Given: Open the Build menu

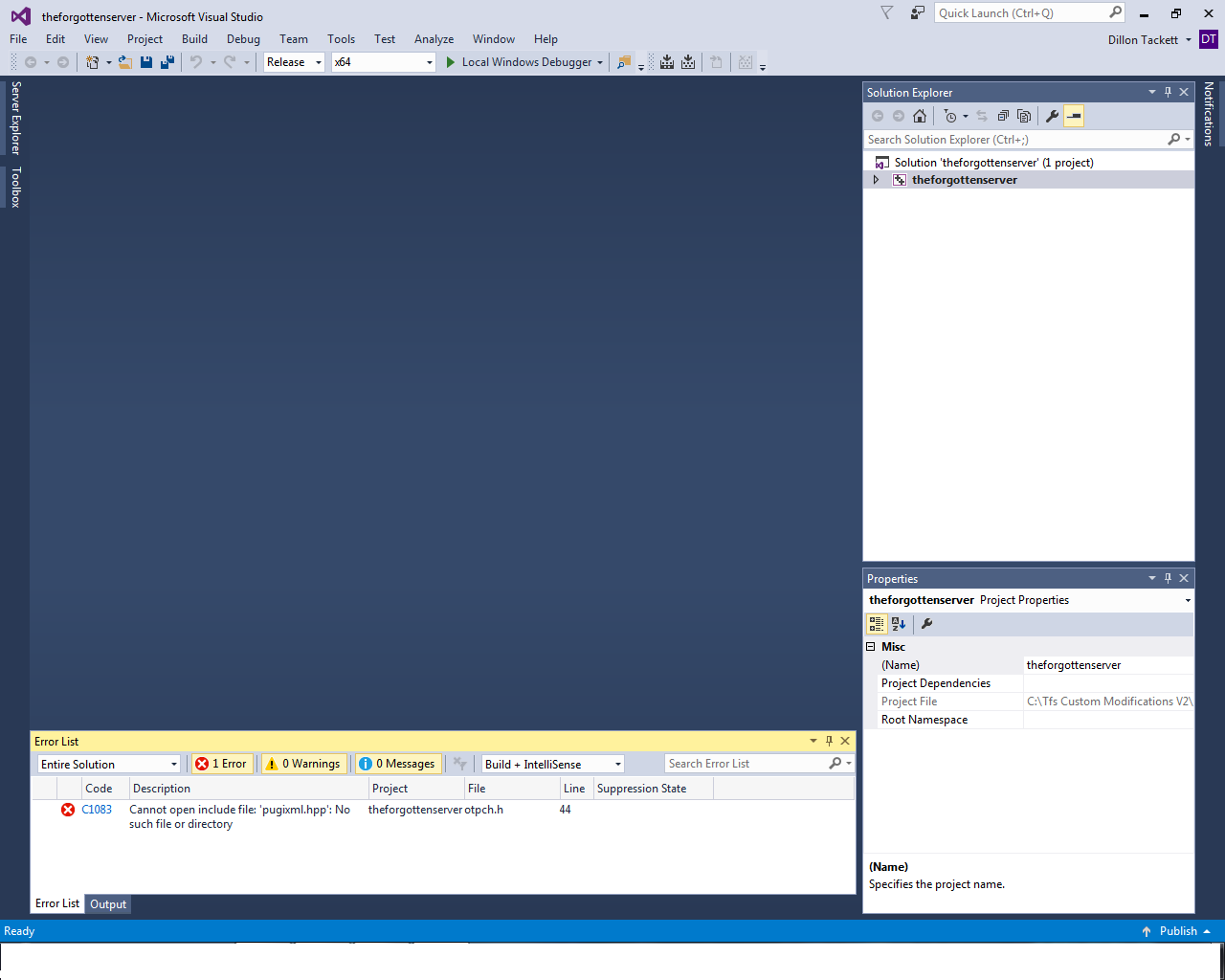Looking at the screenshot, I should (194, 39).
